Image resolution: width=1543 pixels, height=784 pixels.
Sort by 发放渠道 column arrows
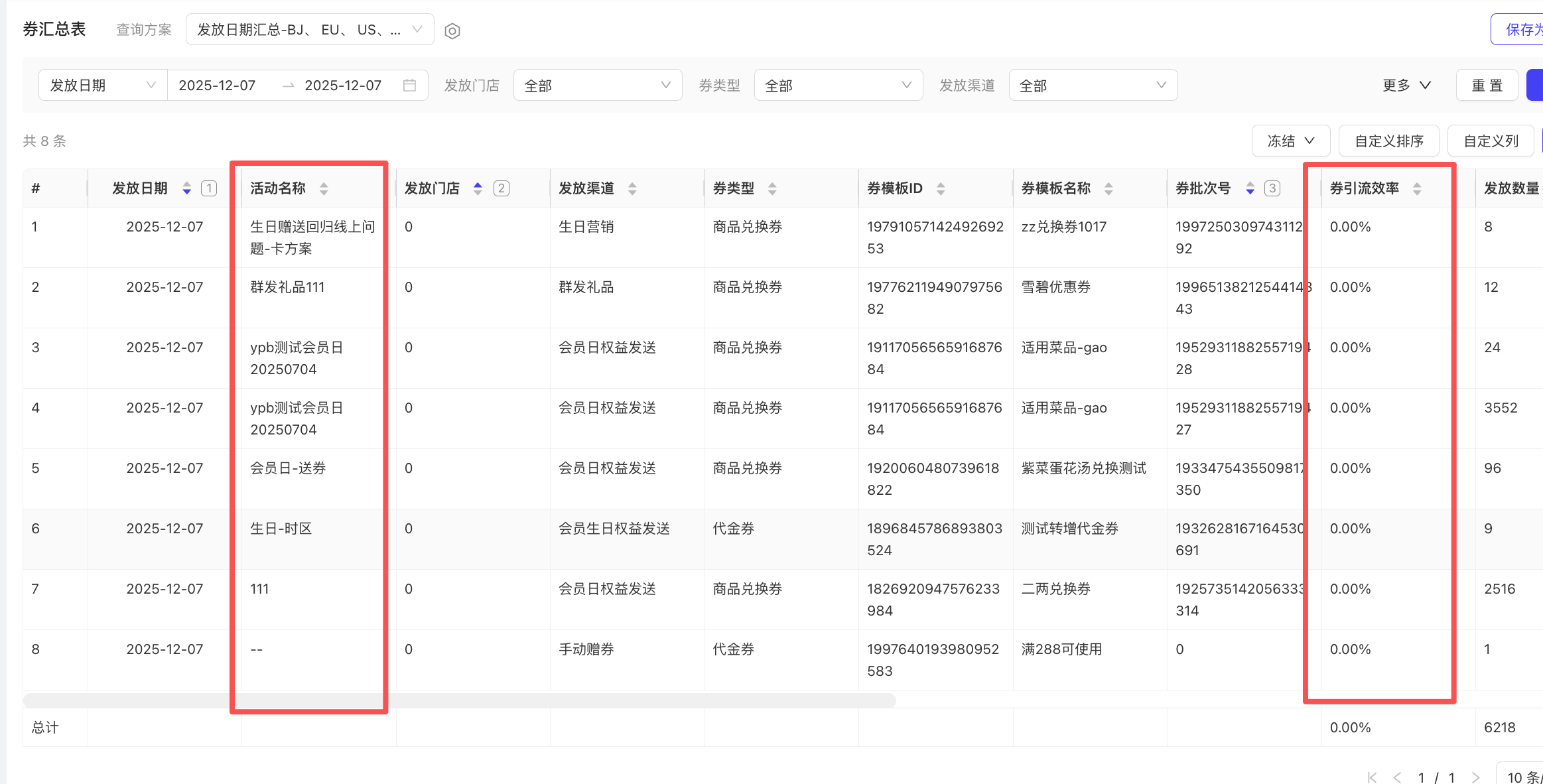coord(632,188)
